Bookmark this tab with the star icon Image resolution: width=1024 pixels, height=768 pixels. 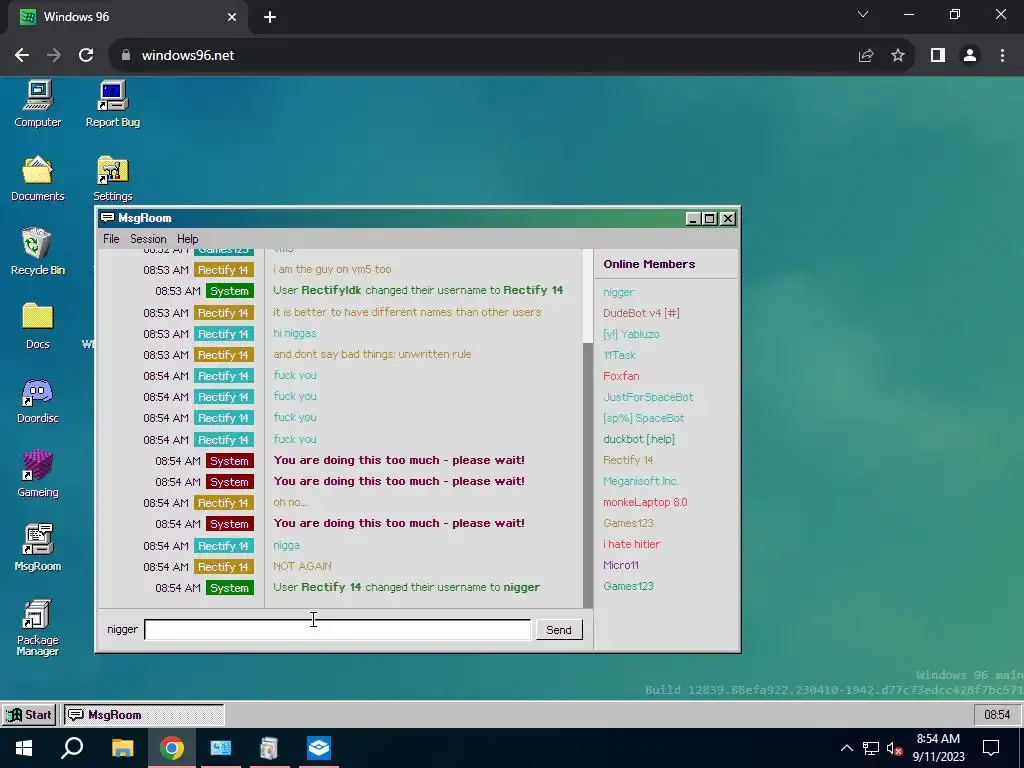pos(898,56)
